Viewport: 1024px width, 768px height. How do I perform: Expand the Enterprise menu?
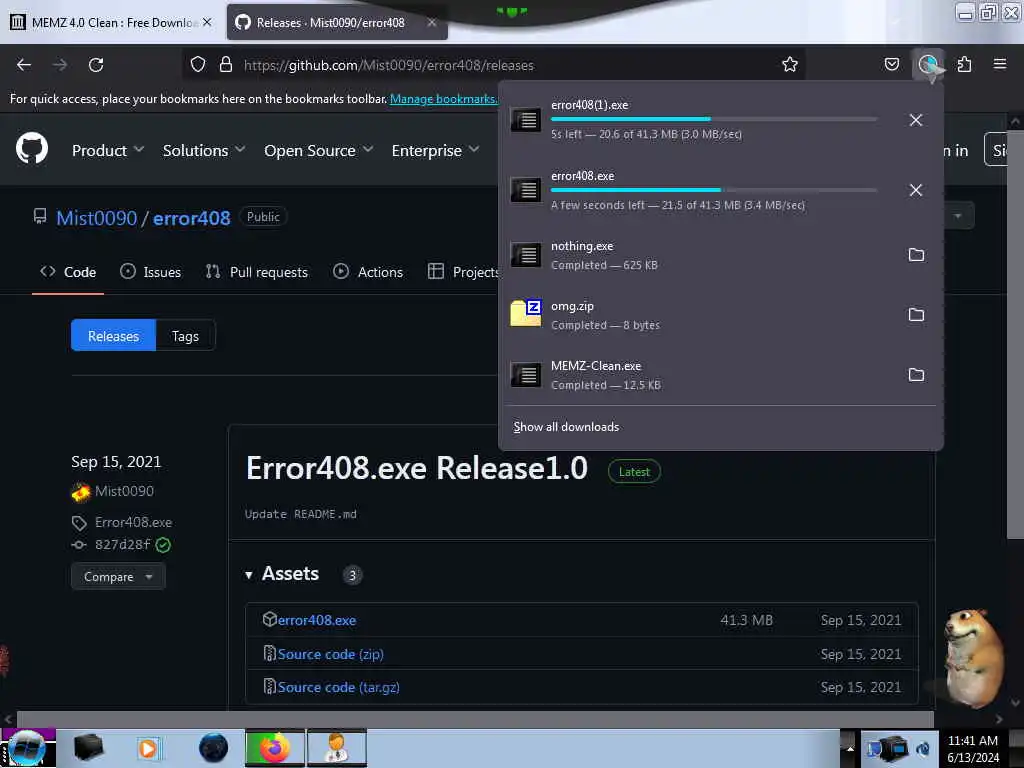(x=436, y=150)
